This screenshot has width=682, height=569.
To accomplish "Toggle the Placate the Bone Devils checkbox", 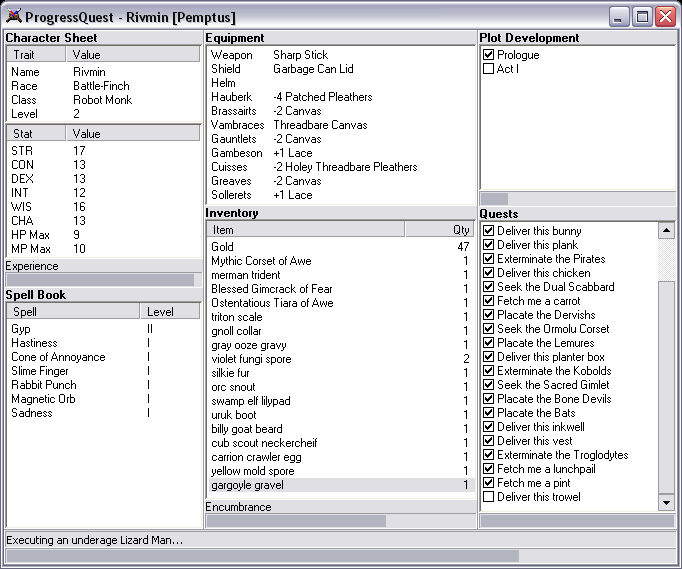I will tap(488, 399).
